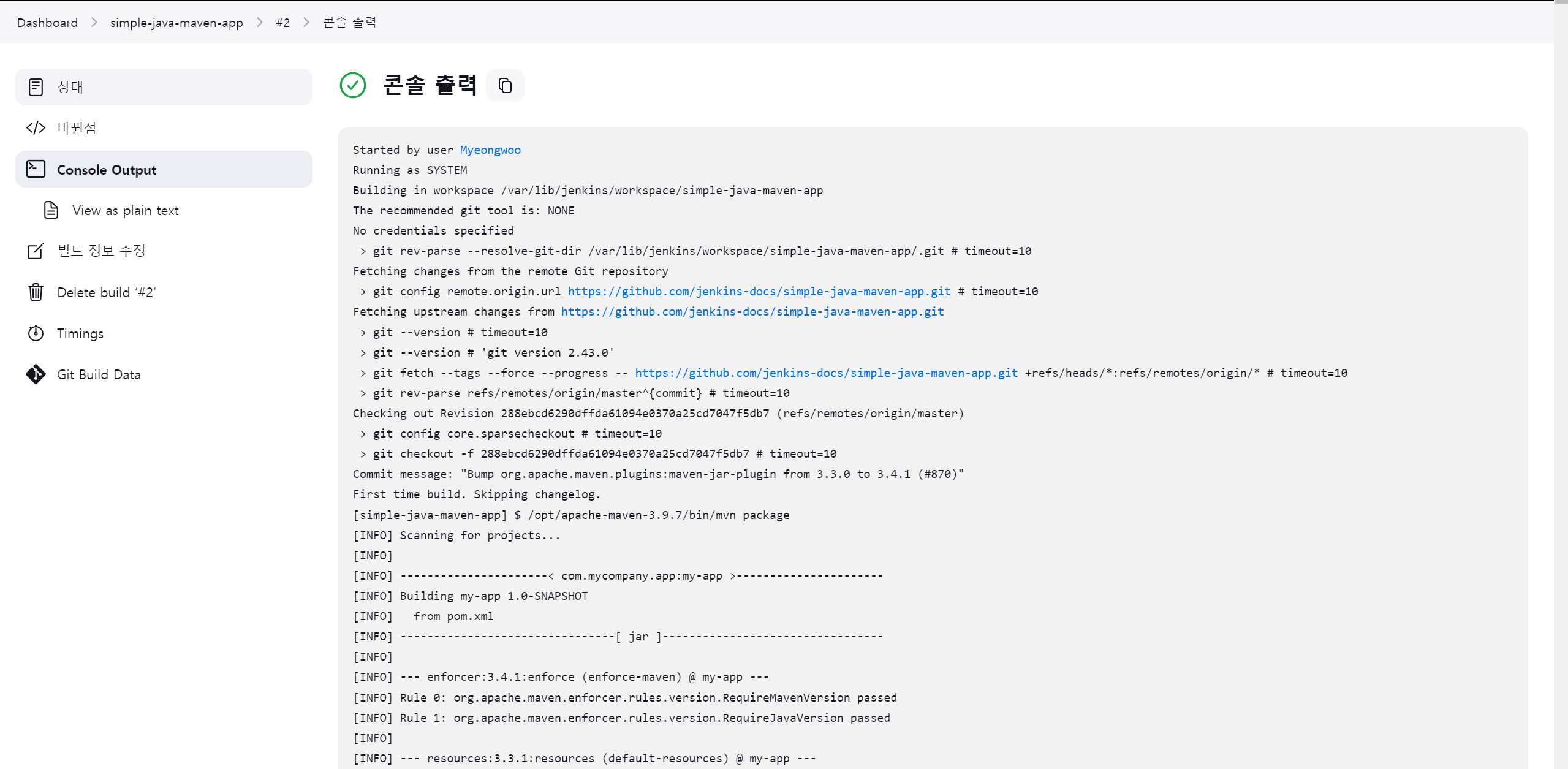Open the 상태 sidebar item
This screenshot has height=769, width=1568.
164,87
